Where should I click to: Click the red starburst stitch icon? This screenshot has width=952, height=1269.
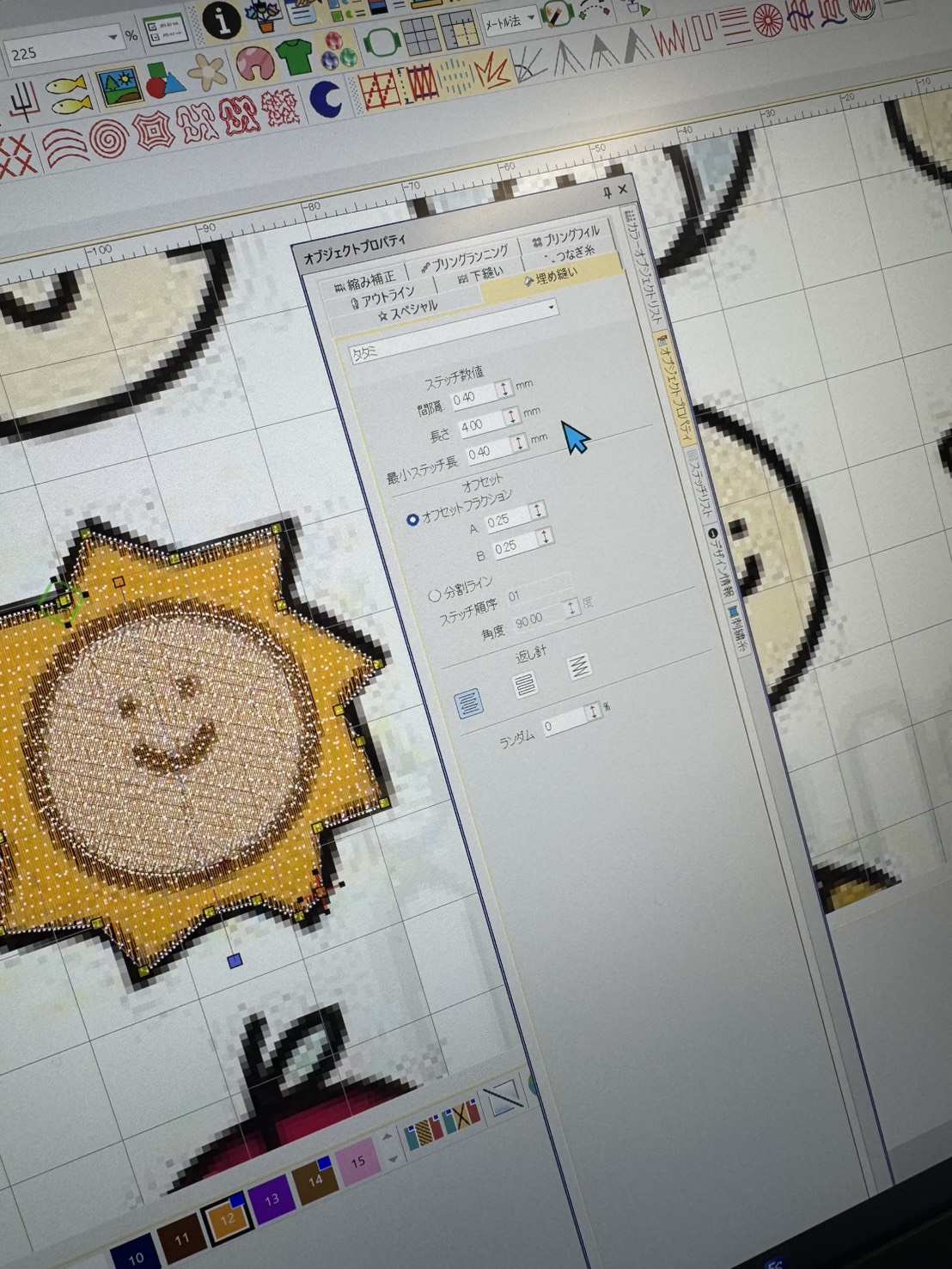491,70
